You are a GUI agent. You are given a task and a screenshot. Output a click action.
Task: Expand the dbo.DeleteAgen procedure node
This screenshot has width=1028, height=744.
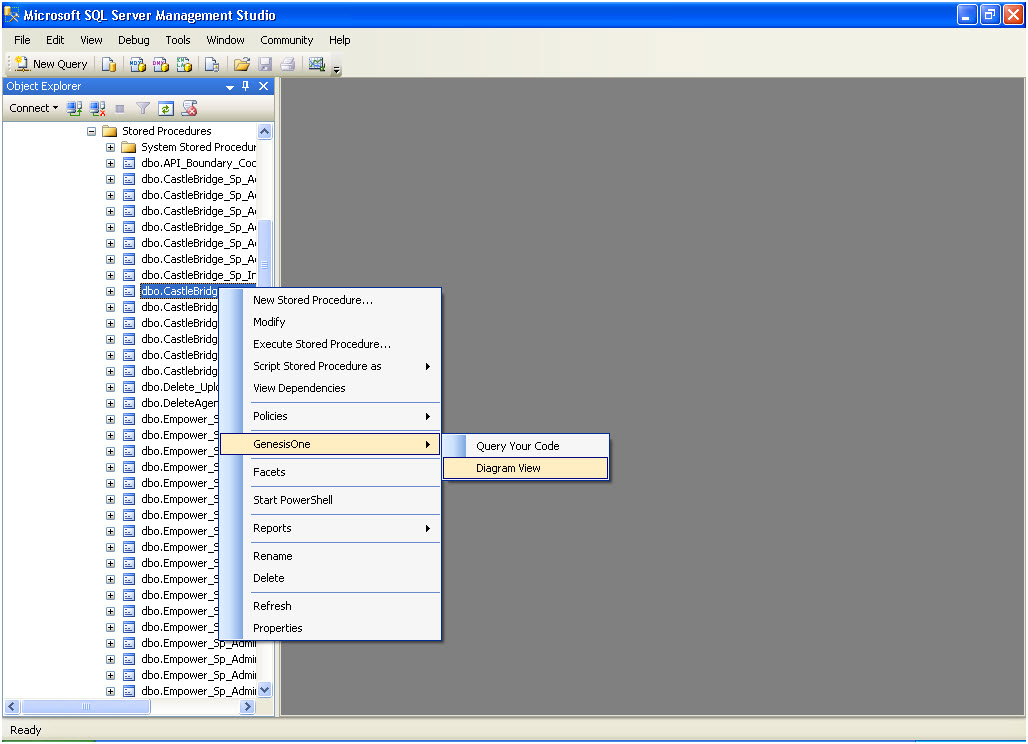coord(110,403)
